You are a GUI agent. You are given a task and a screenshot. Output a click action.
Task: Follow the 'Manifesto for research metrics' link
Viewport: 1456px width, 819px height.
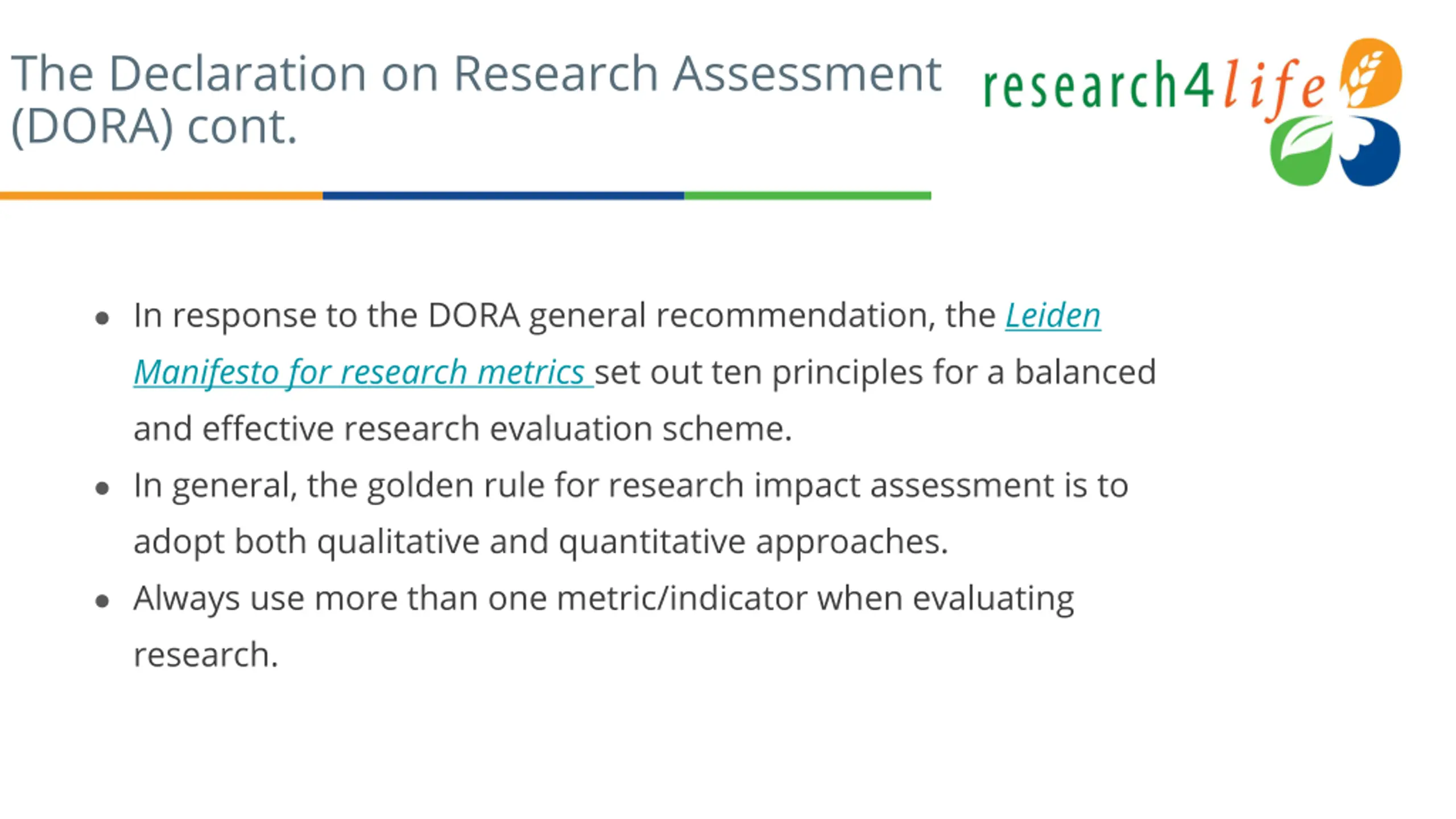pyautogui.click(x=363, y=373)
